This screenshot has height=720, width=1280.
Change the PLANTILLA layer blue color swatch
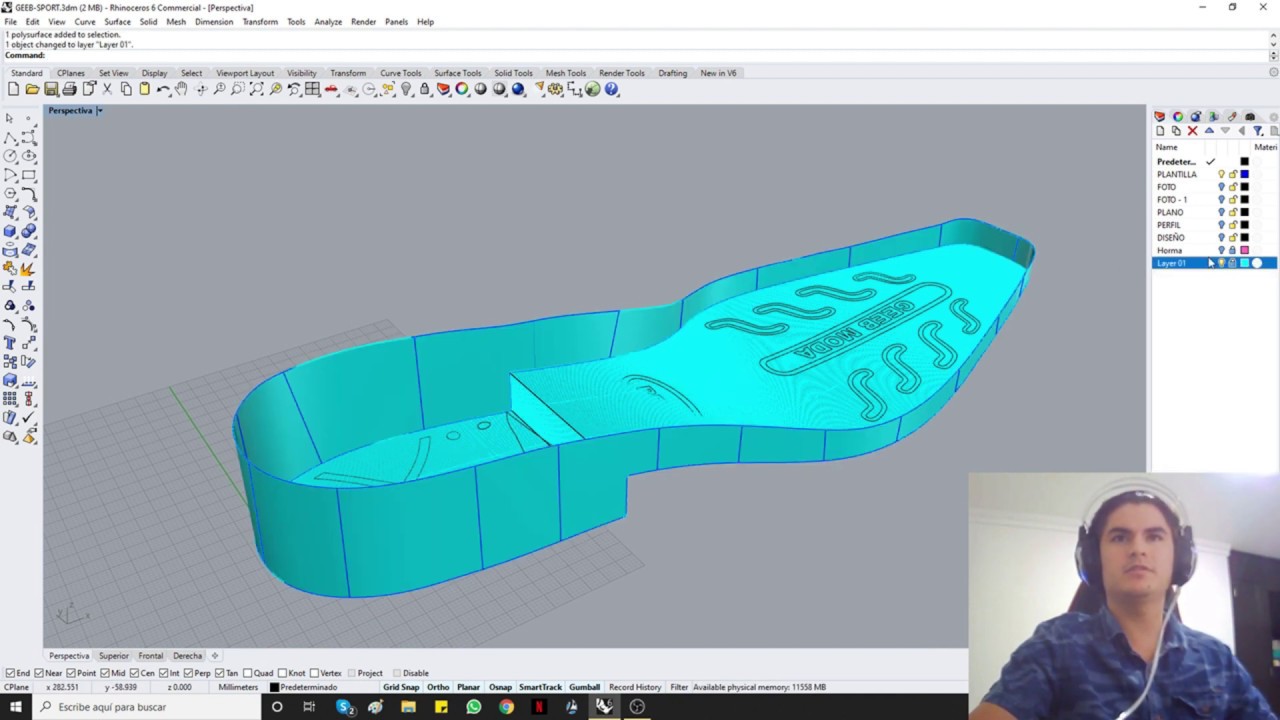1244,174
